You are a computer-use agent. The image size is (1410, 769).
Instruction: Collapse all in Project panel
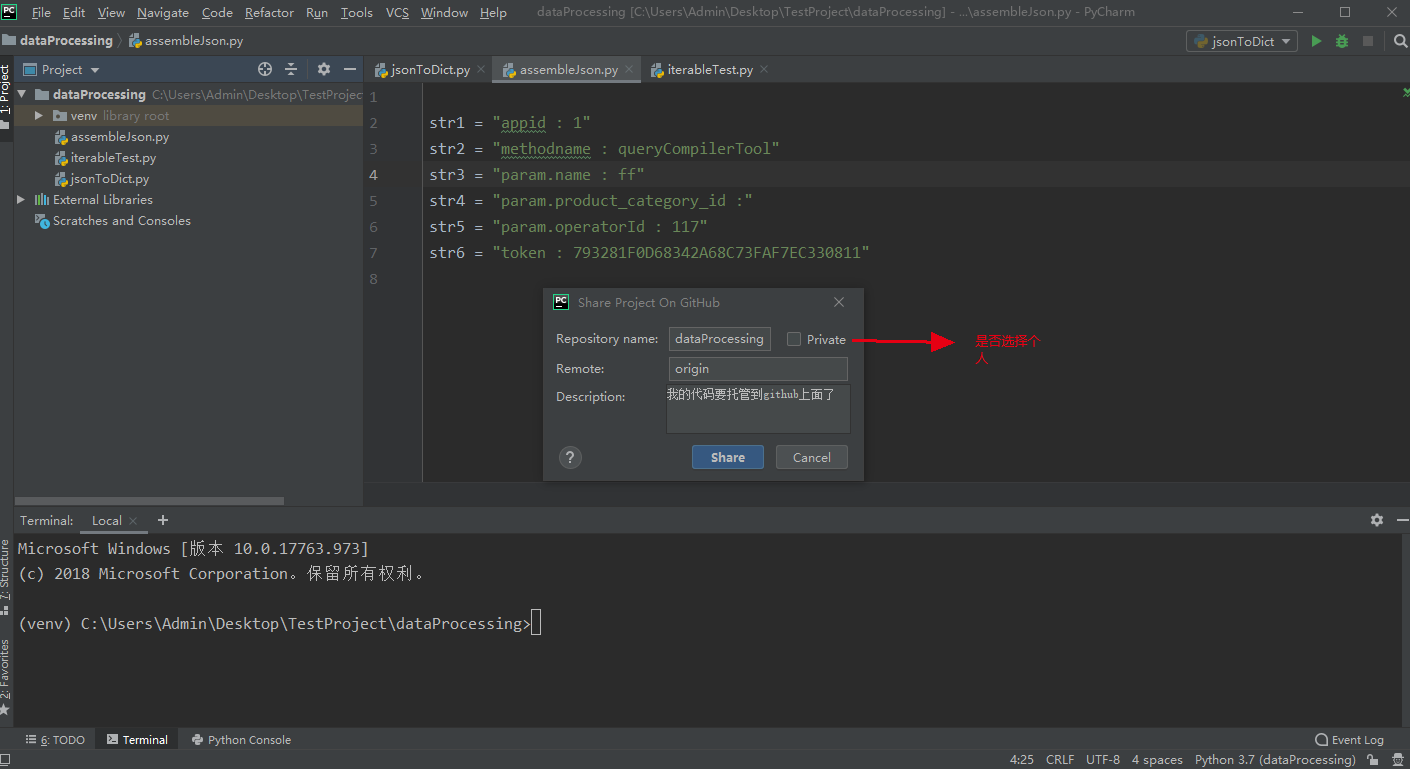291,69
